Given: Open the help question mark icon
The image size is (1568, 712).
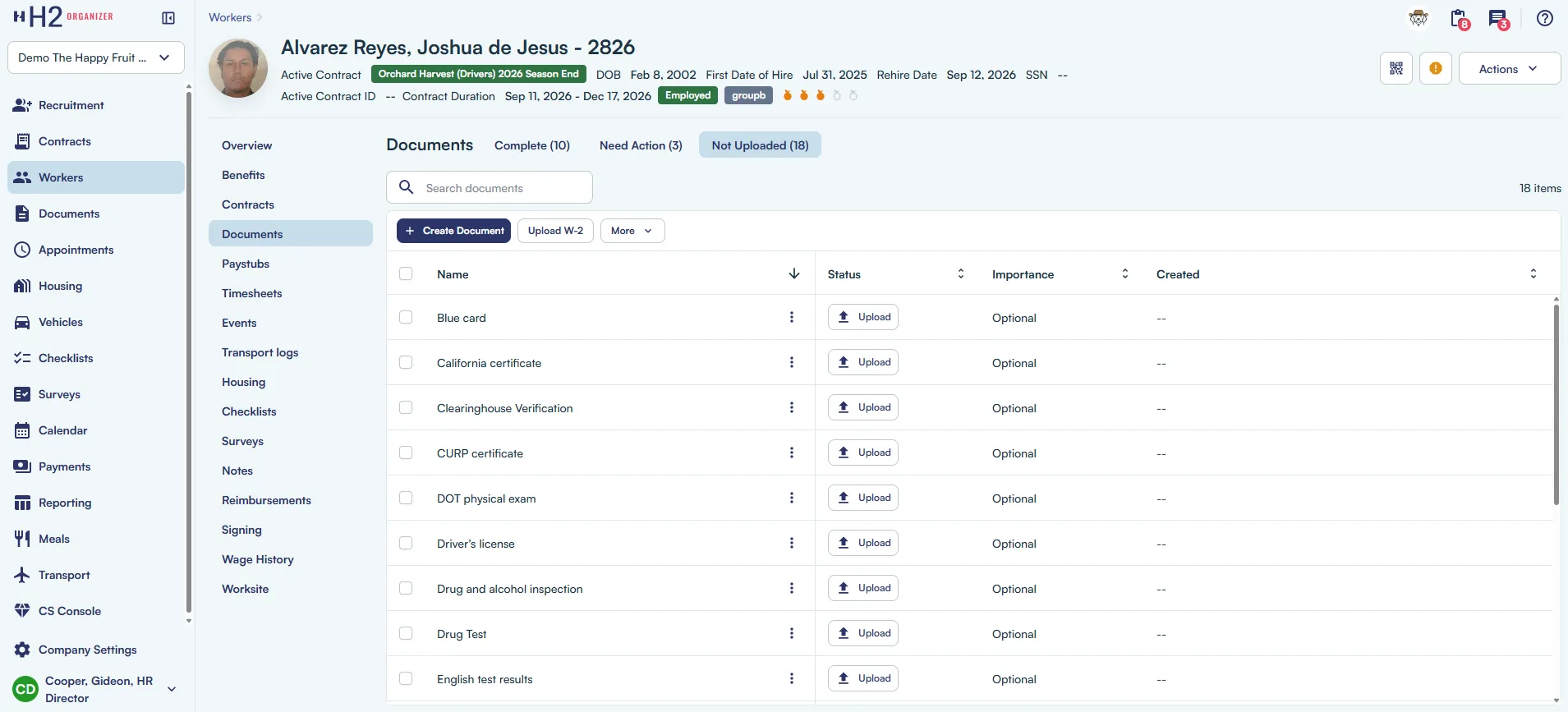Looking at the screenshot, I should pos(1545,18).
